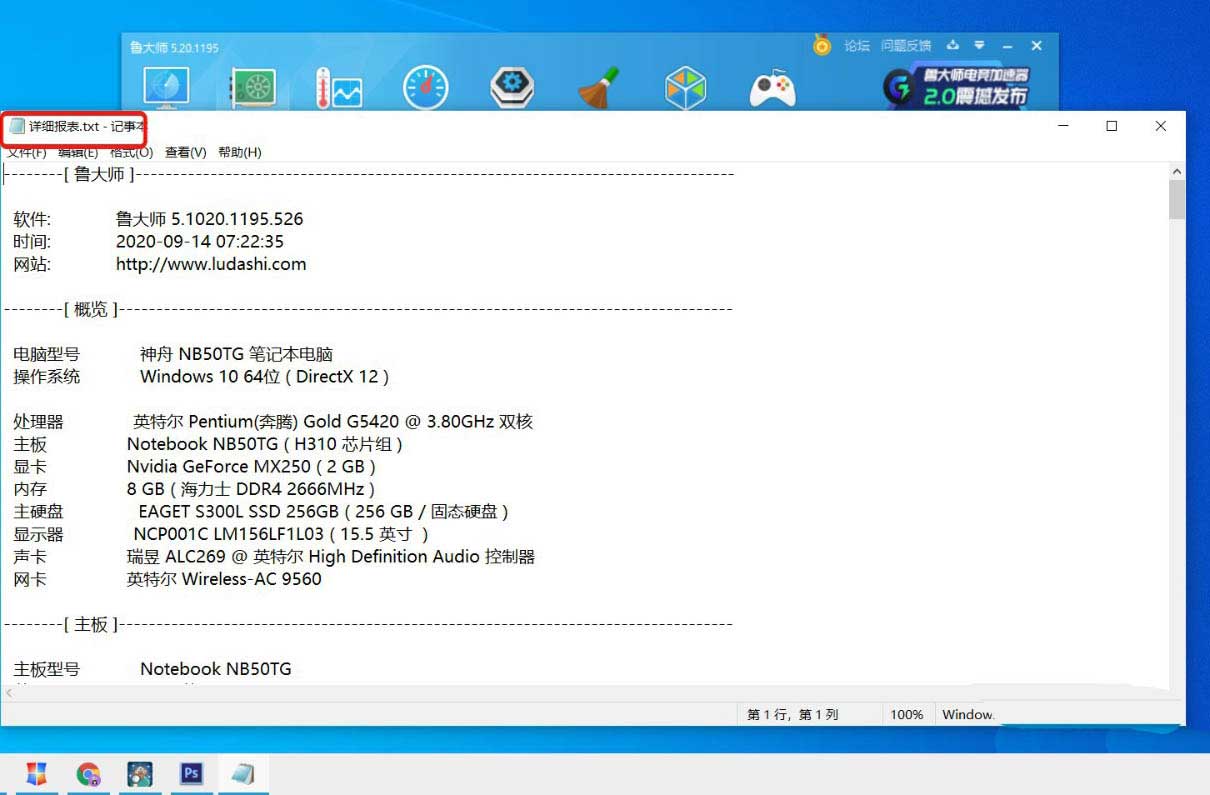Open the 格式(O) menu in Notepad
Screen dimensions: 1210x795
point(131,152)
